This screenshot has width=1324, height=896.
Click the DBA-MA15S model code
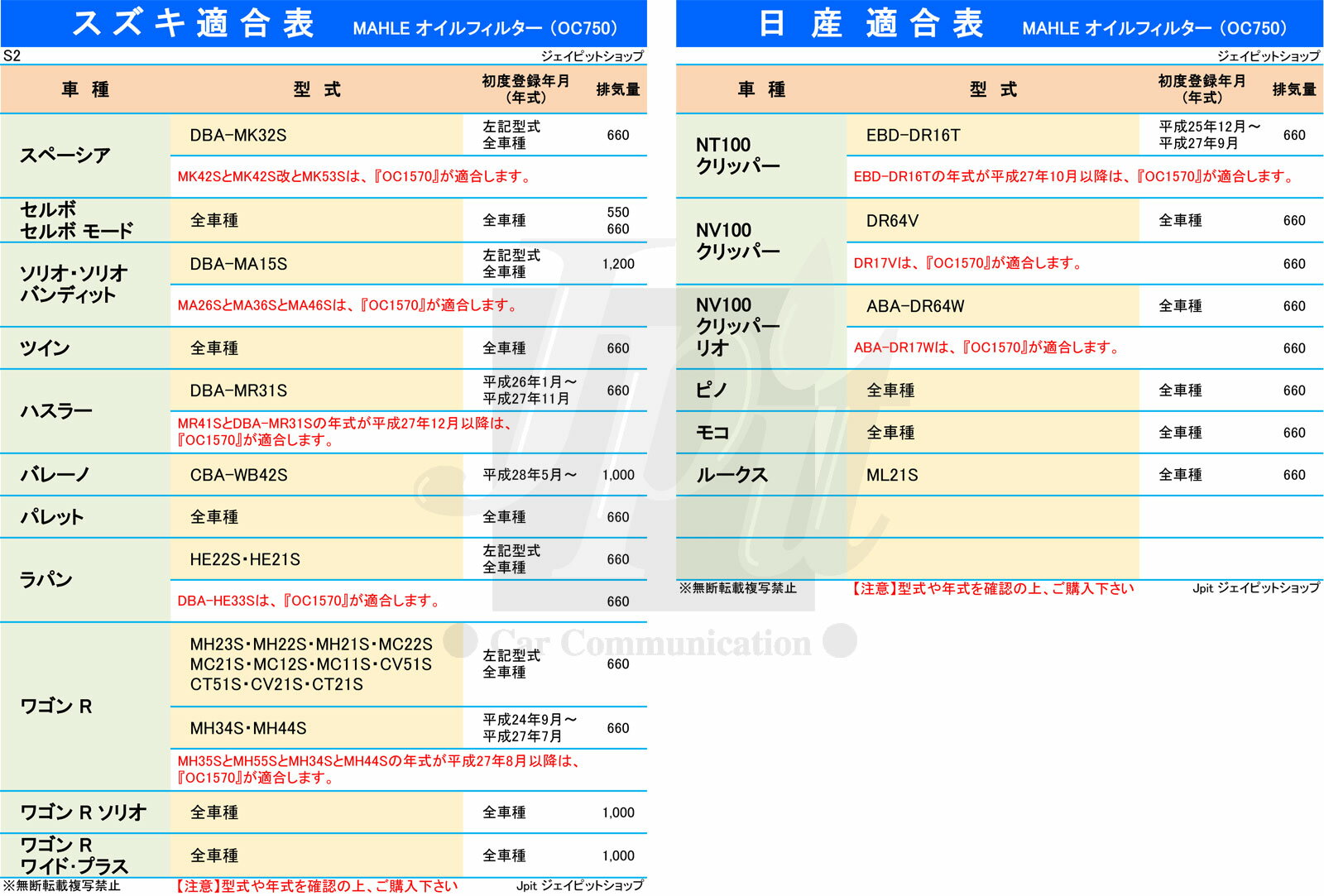click(x=238, y=264)
